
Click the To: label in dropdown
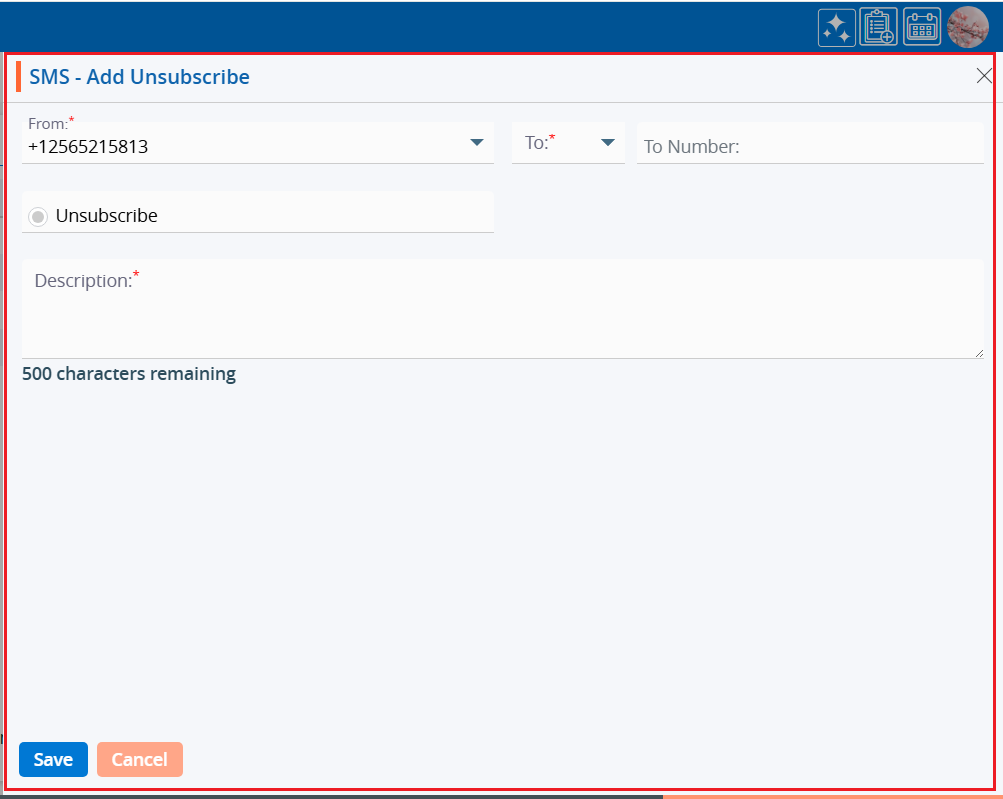point(539,143)
